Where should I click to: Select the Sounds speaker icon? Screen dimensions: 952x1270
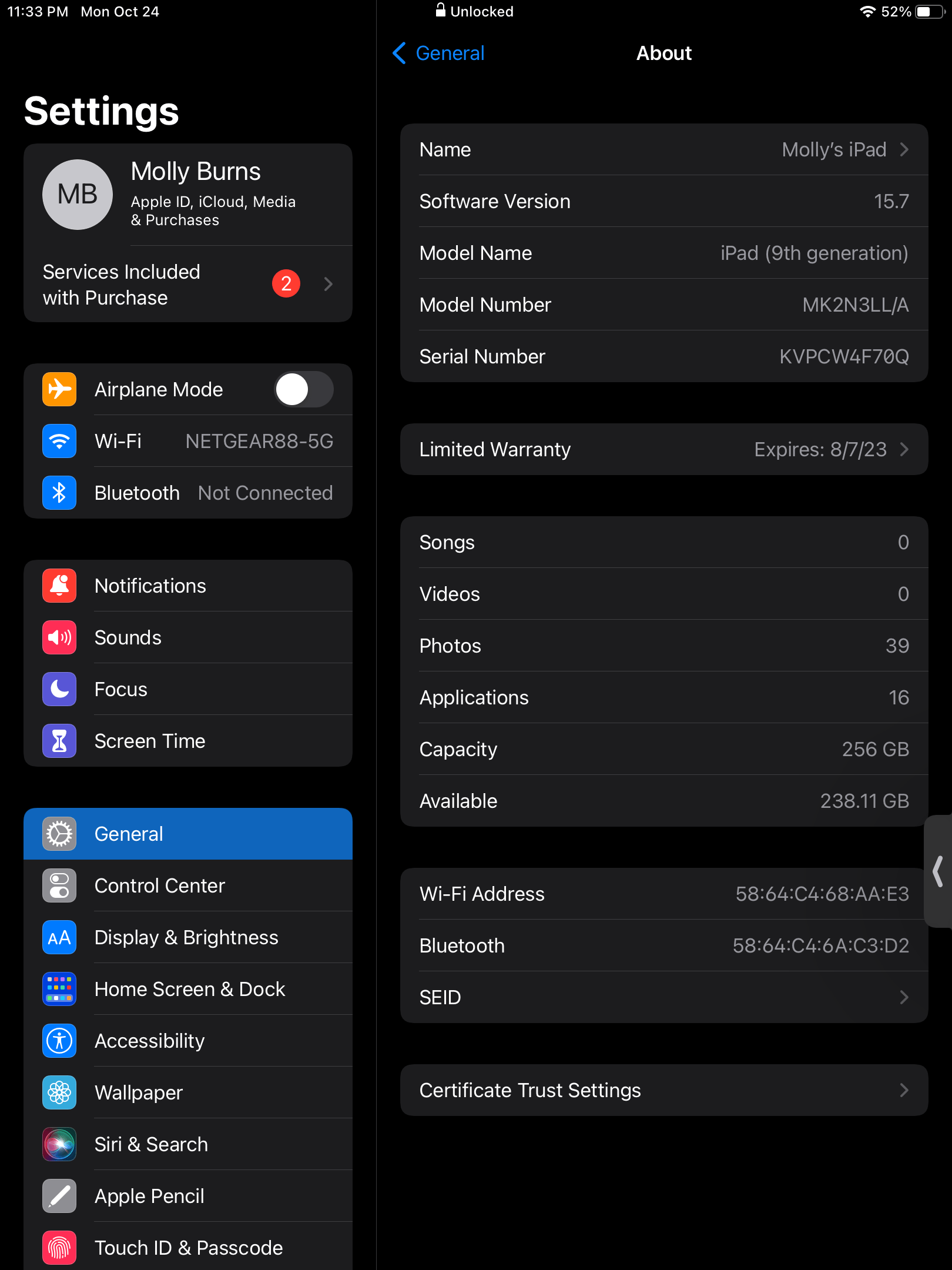click(59, 637)
